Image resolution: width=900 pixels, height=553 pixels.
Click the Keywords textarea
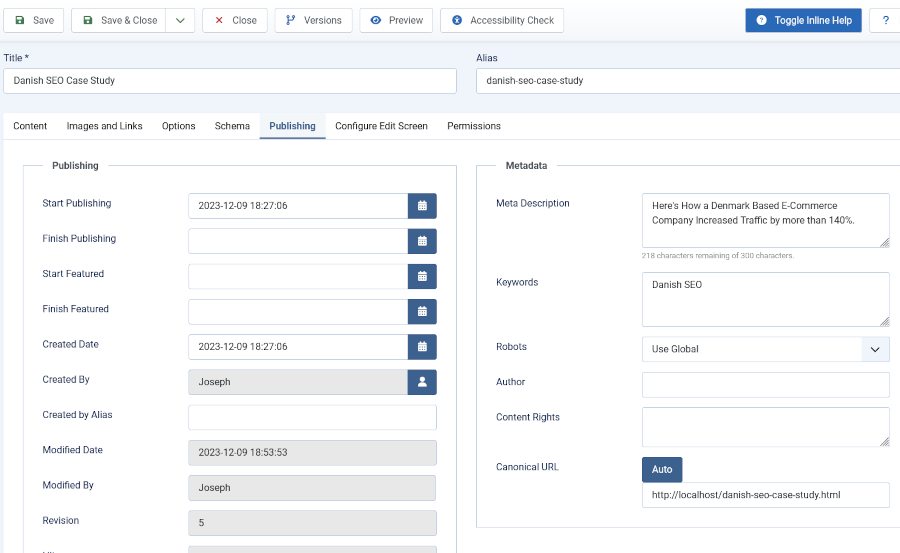(x=766, y=299)
